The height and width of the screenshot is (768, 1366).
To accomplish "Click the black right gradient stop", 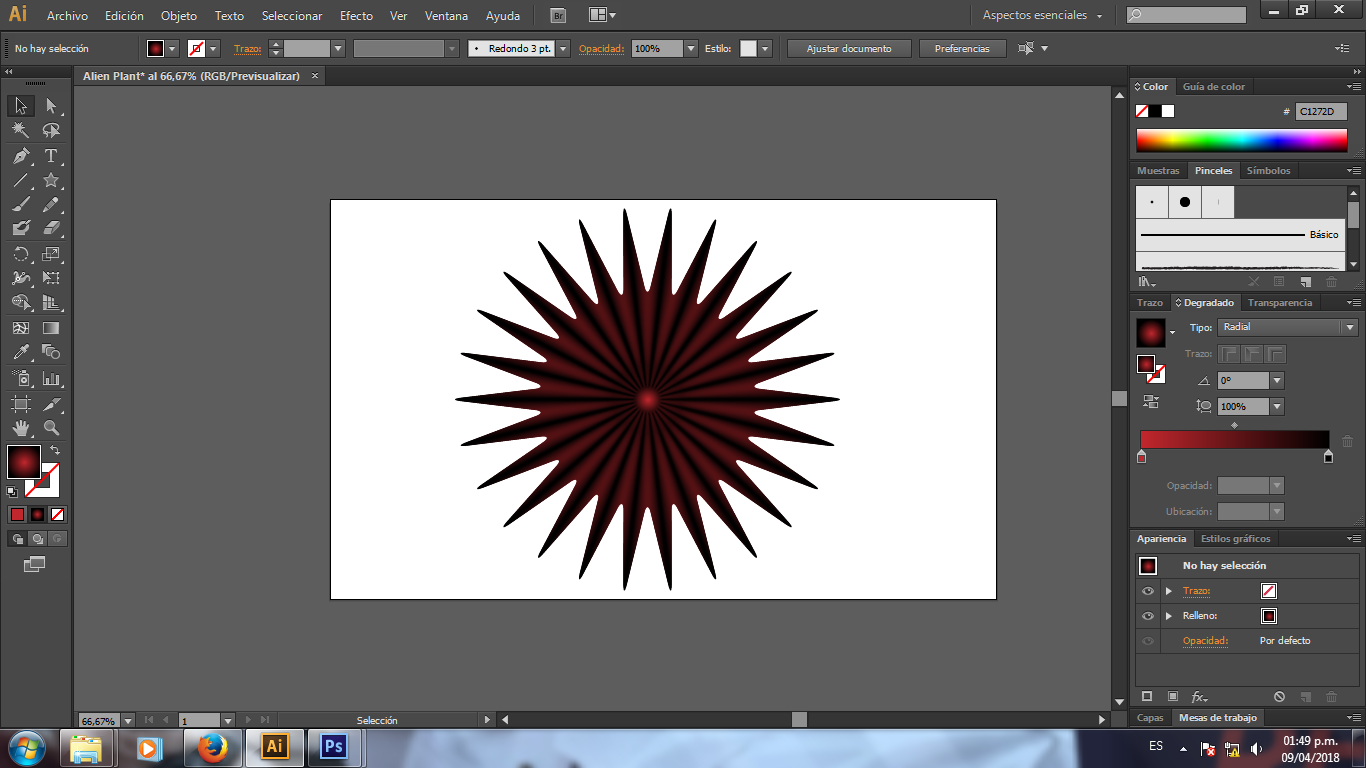I will pyautogui.click(x=1328, y=457).
